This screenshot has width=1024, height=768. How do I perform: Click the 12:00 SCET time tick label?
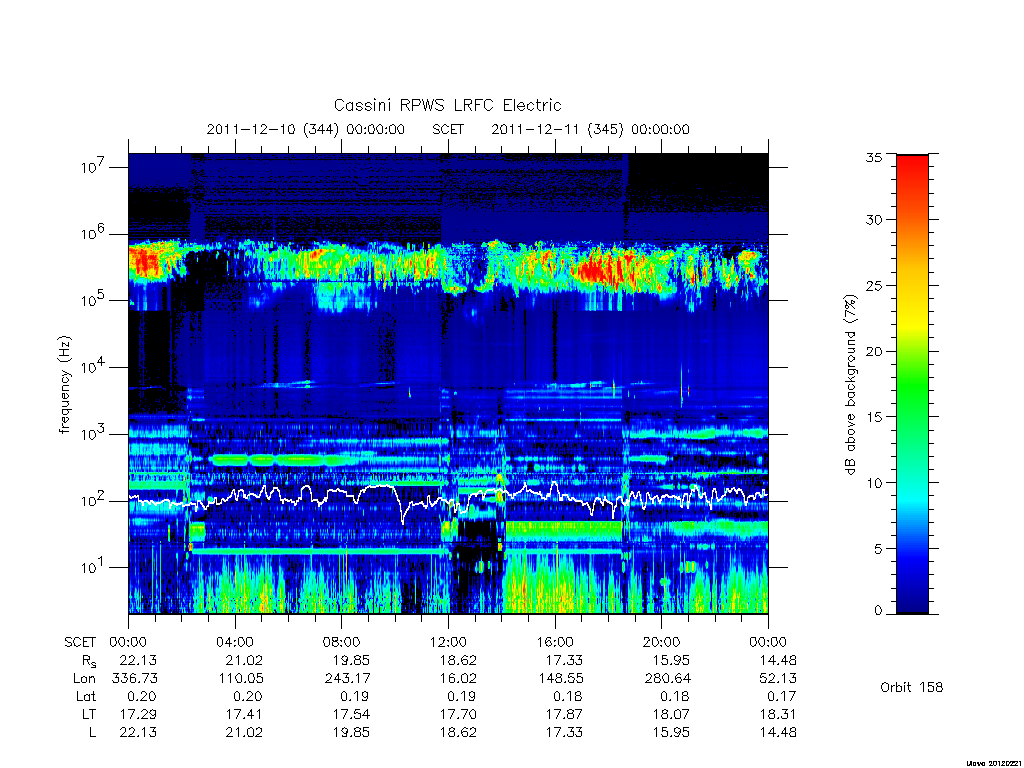(448, 642)
